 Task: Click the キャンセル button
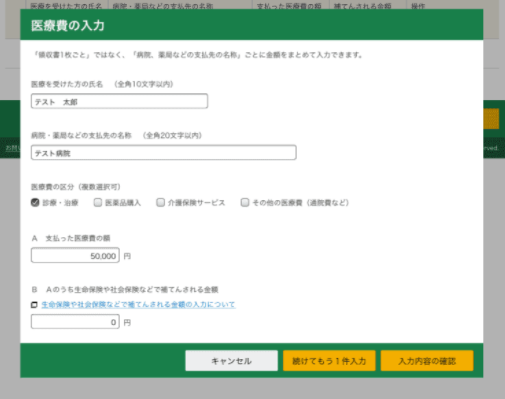pos(231,361)
